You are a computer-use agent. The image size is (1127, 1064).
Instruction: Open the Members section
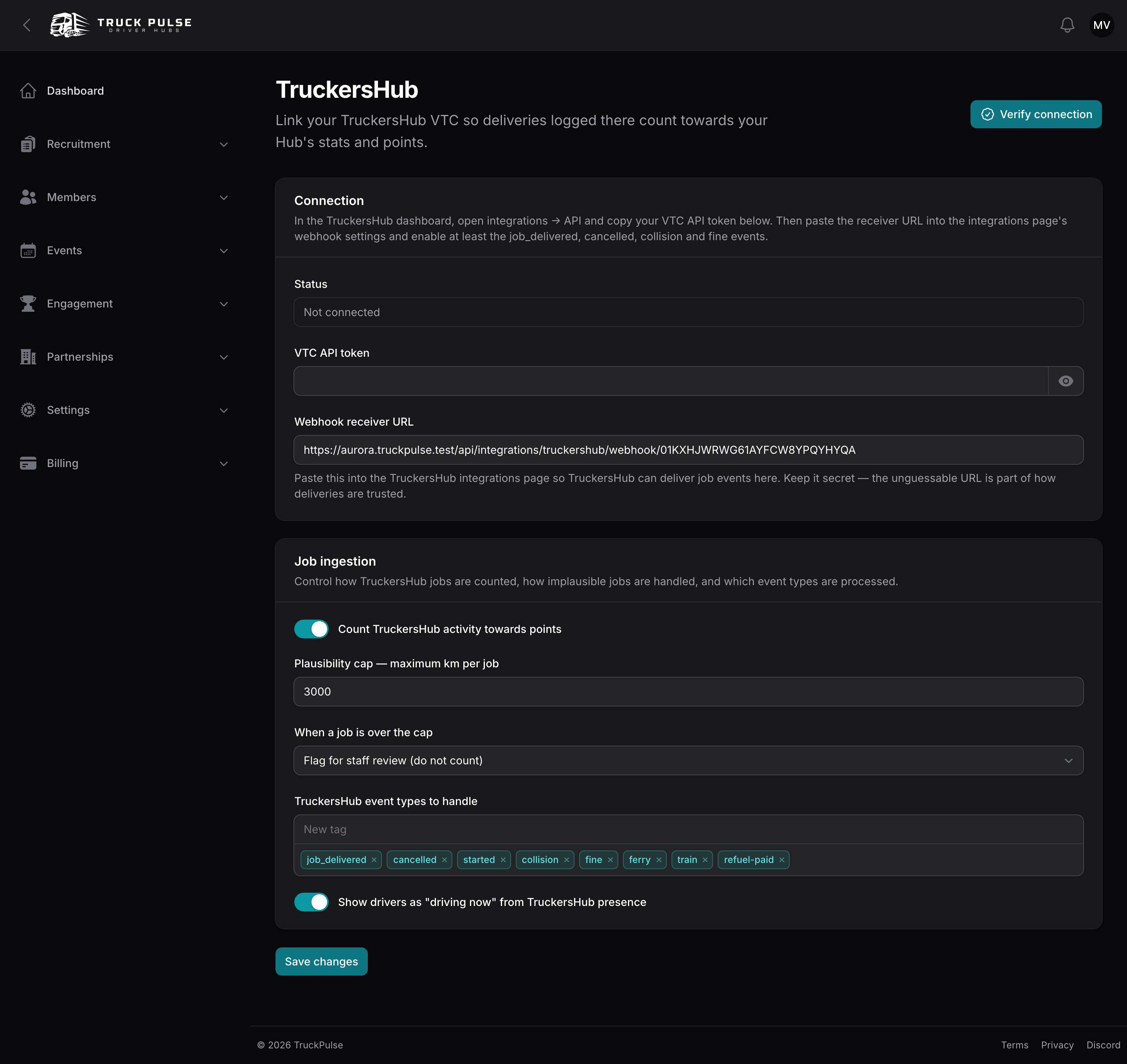click(72, 198)
